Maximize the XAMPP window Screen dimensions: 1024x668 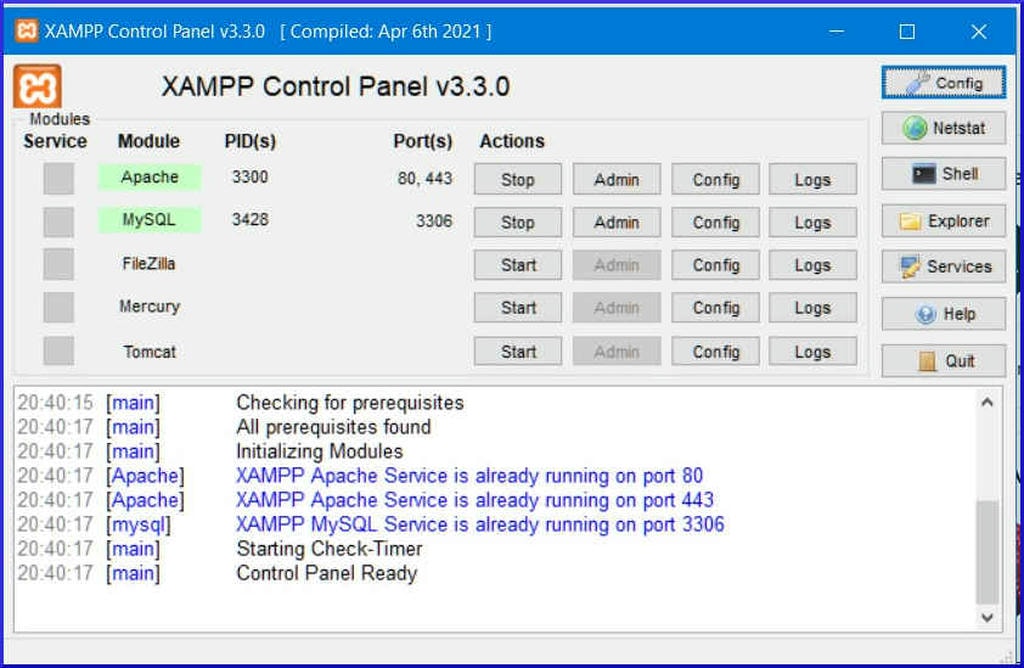click(x=907, y=31)
